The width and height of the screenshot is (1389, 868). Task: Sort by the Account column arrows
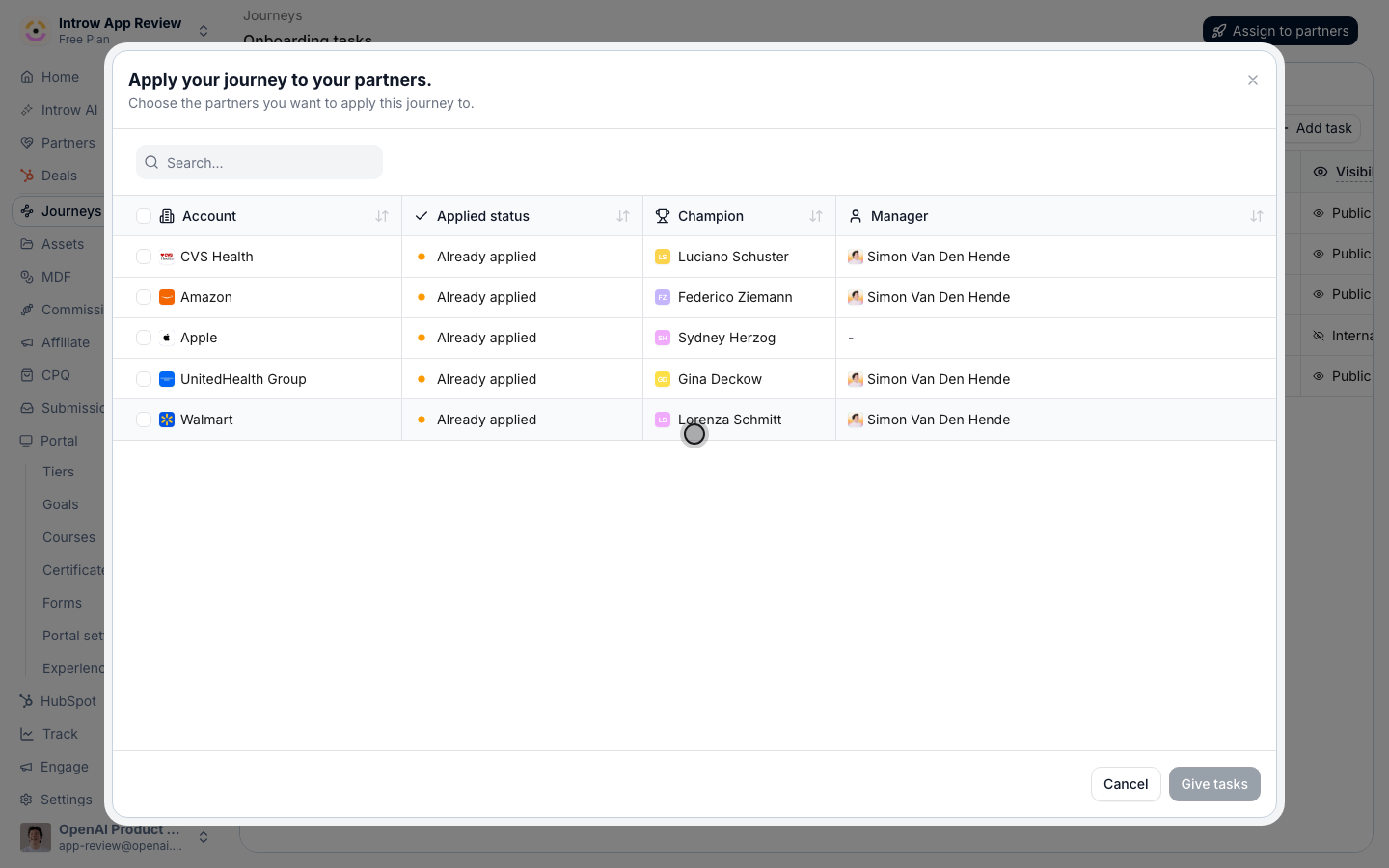click(x=382, y=216)
